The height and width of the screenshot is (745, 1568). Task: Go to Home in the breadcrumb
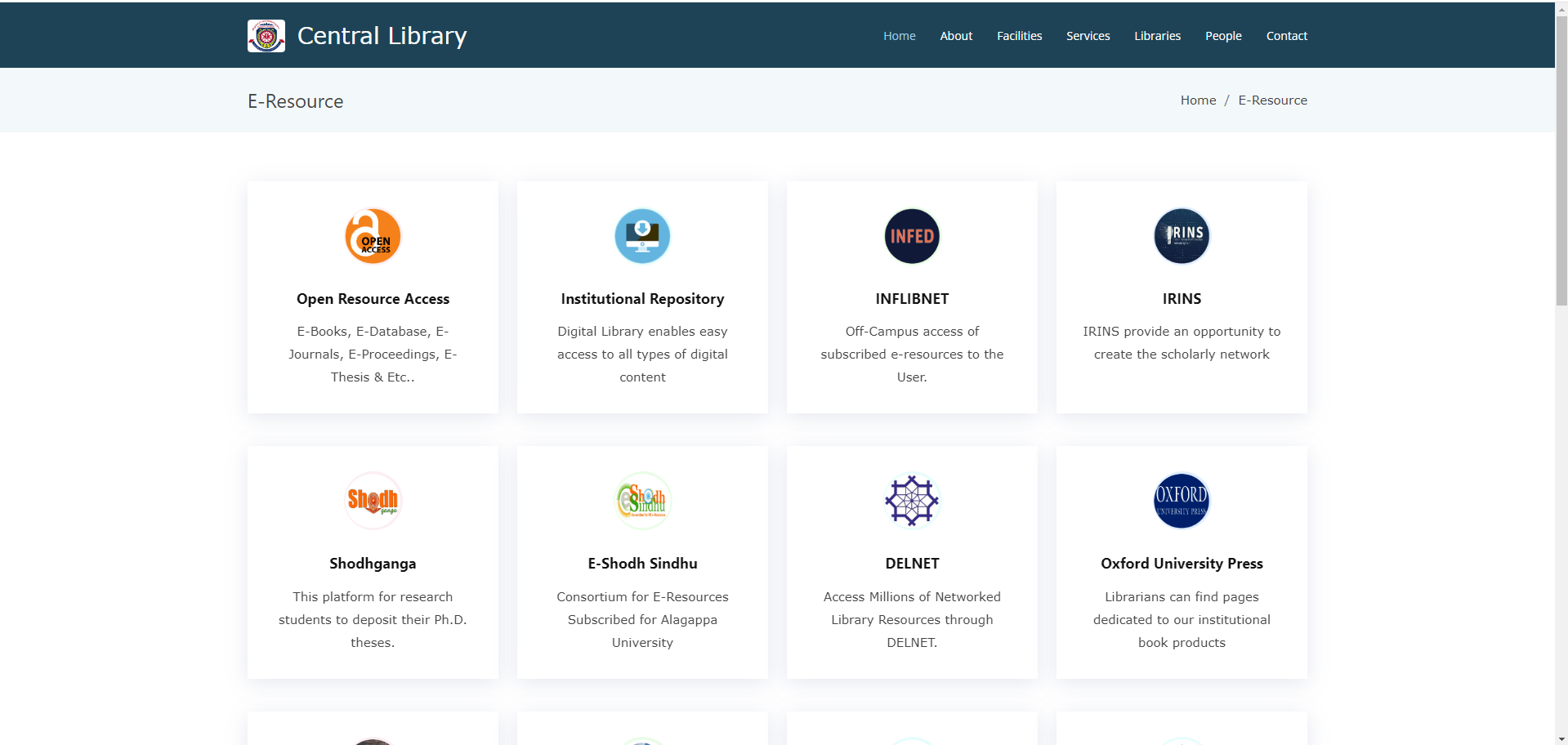click(x=1198, y=100)
